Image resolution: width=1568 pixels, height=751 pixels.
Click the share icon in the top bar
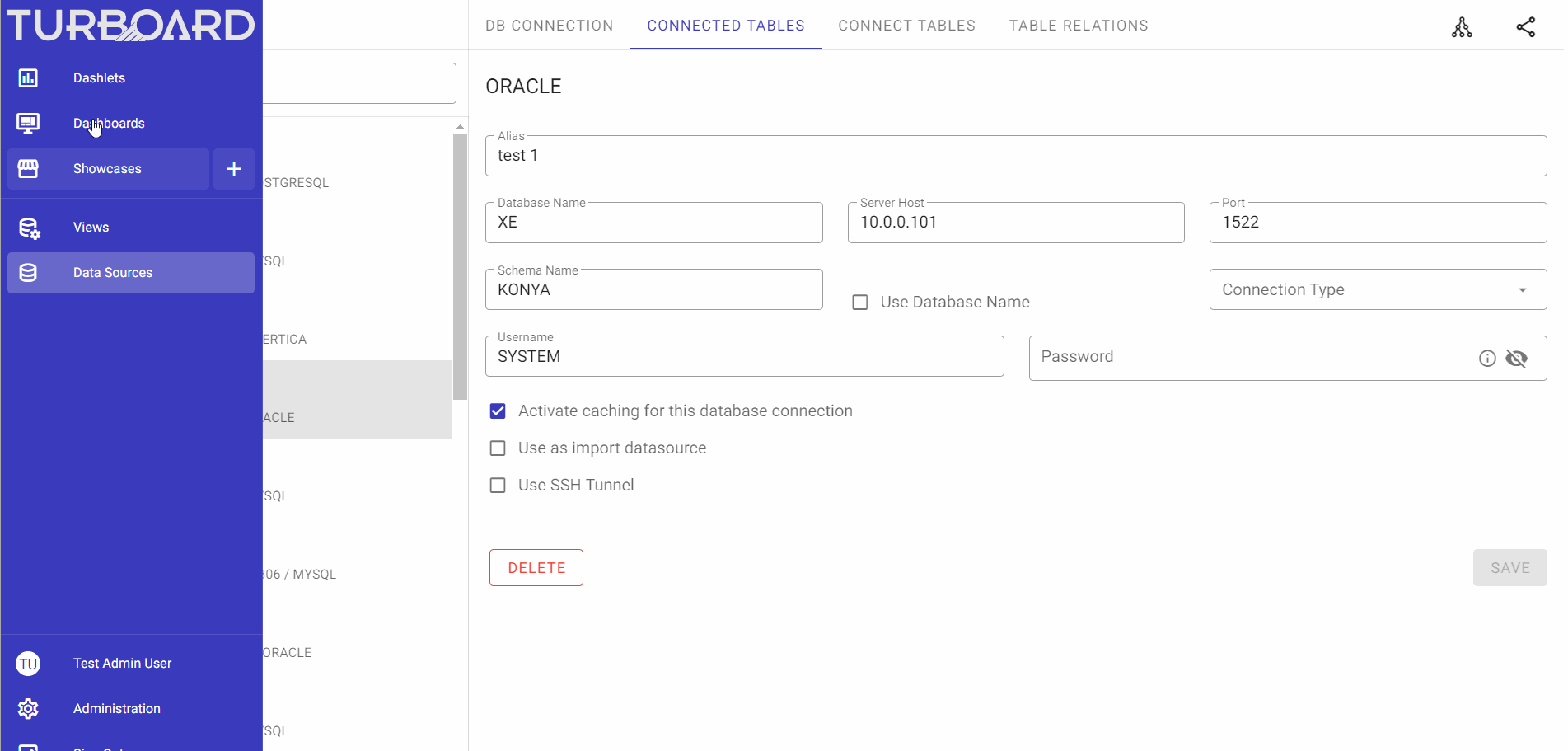coord(1526,27)
